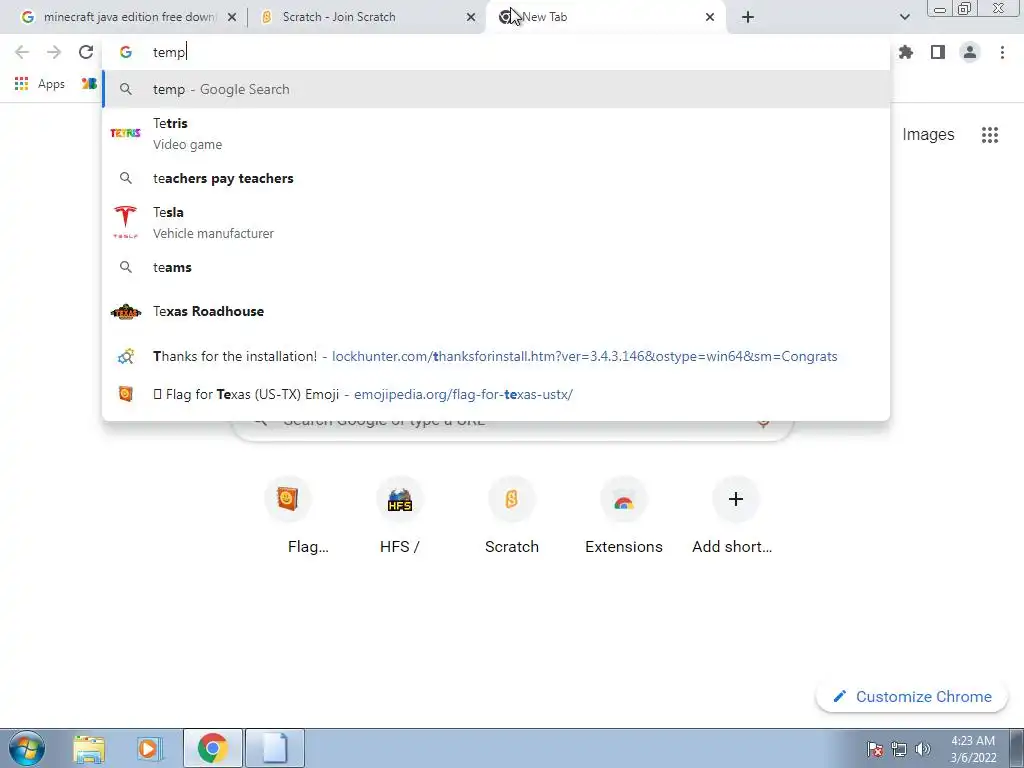This screenshot has width=1024, height=768.
Task: Click magnifier icon beside 'teams'
Action: point(125,267)
